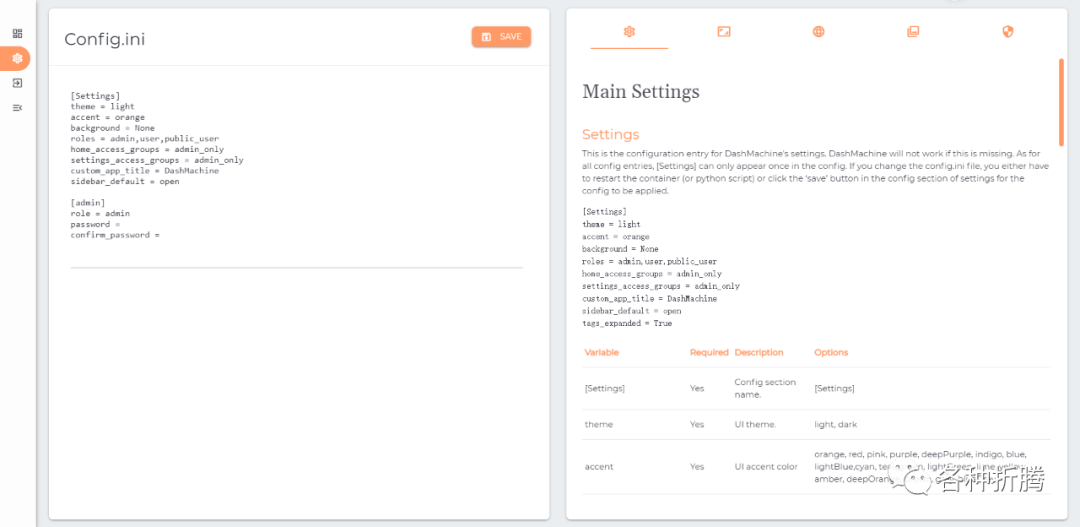
Task: Click the 'Required' column header
Action: pos(709,353)
